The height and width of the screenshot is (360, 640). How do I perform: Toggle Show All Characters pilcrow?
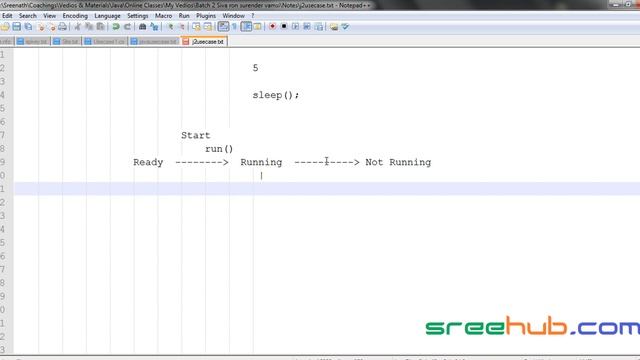(234, 27)
